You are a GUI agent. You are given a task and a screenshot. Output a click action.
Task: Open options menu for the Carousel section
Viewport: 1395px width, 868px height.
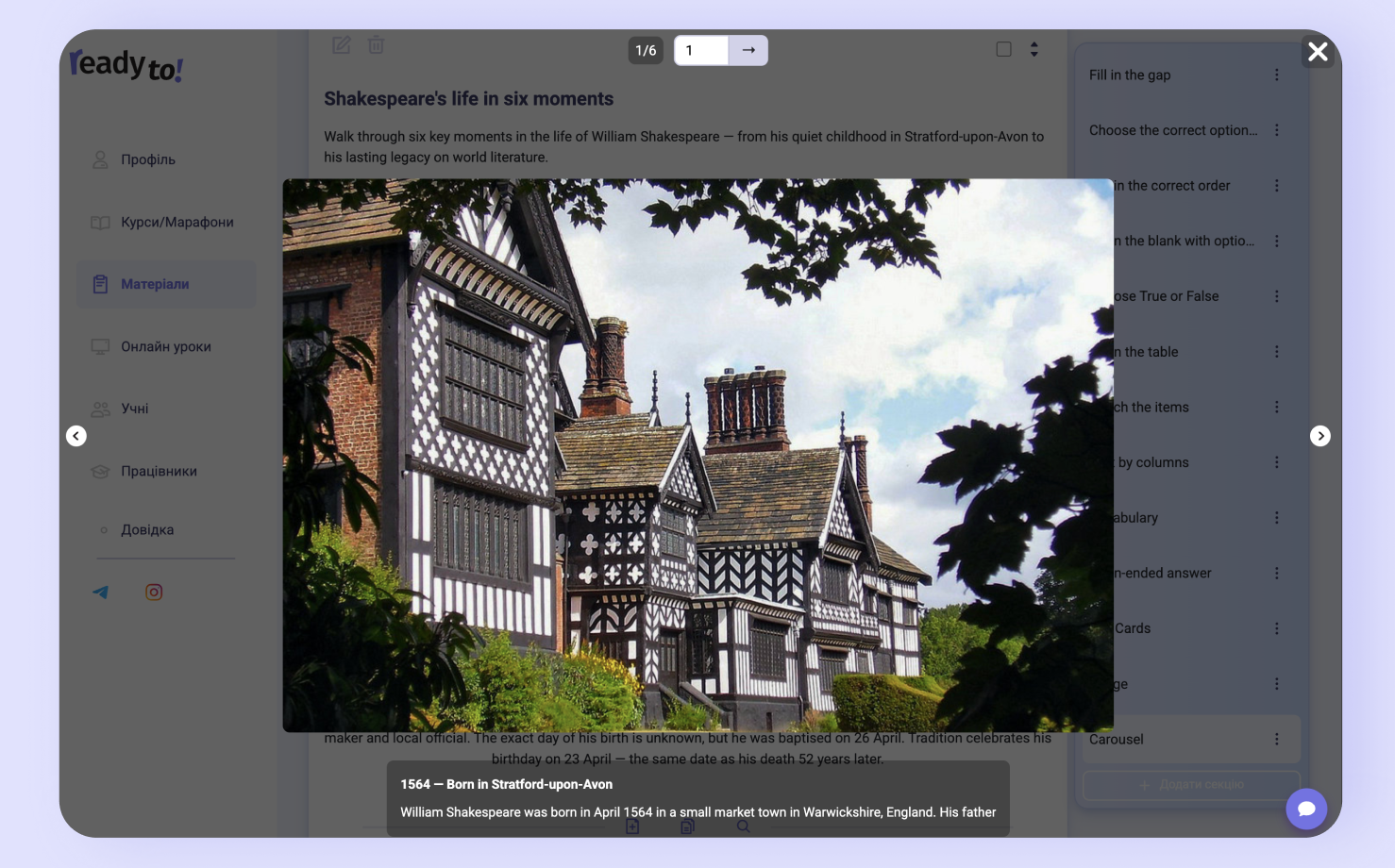point(1277,740)
